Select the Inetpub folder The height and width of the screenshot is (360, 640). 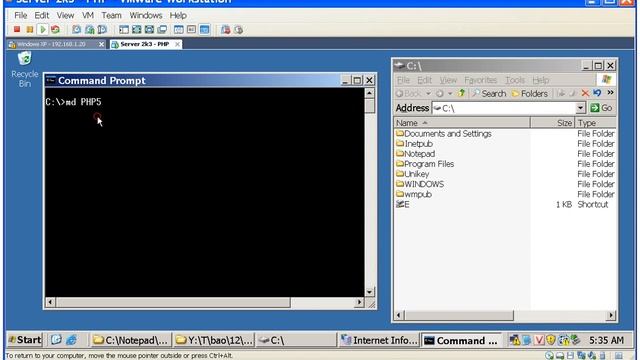(x=414, y=144)
